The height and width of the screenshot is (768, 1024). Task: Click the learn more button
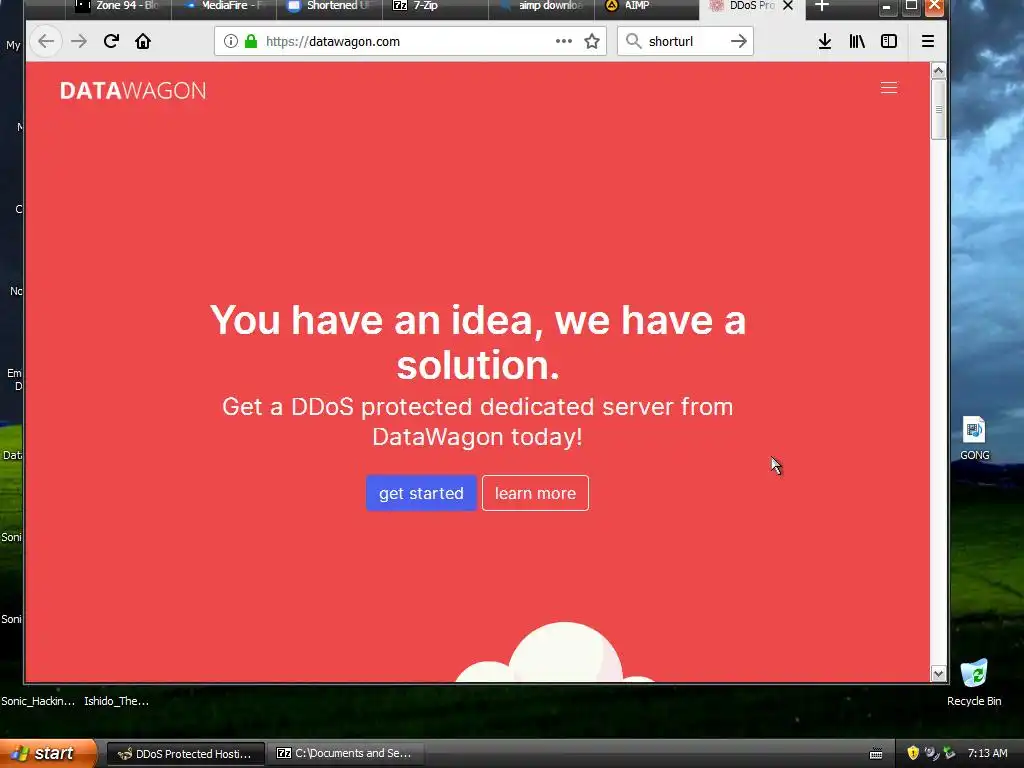click(536, 493)
